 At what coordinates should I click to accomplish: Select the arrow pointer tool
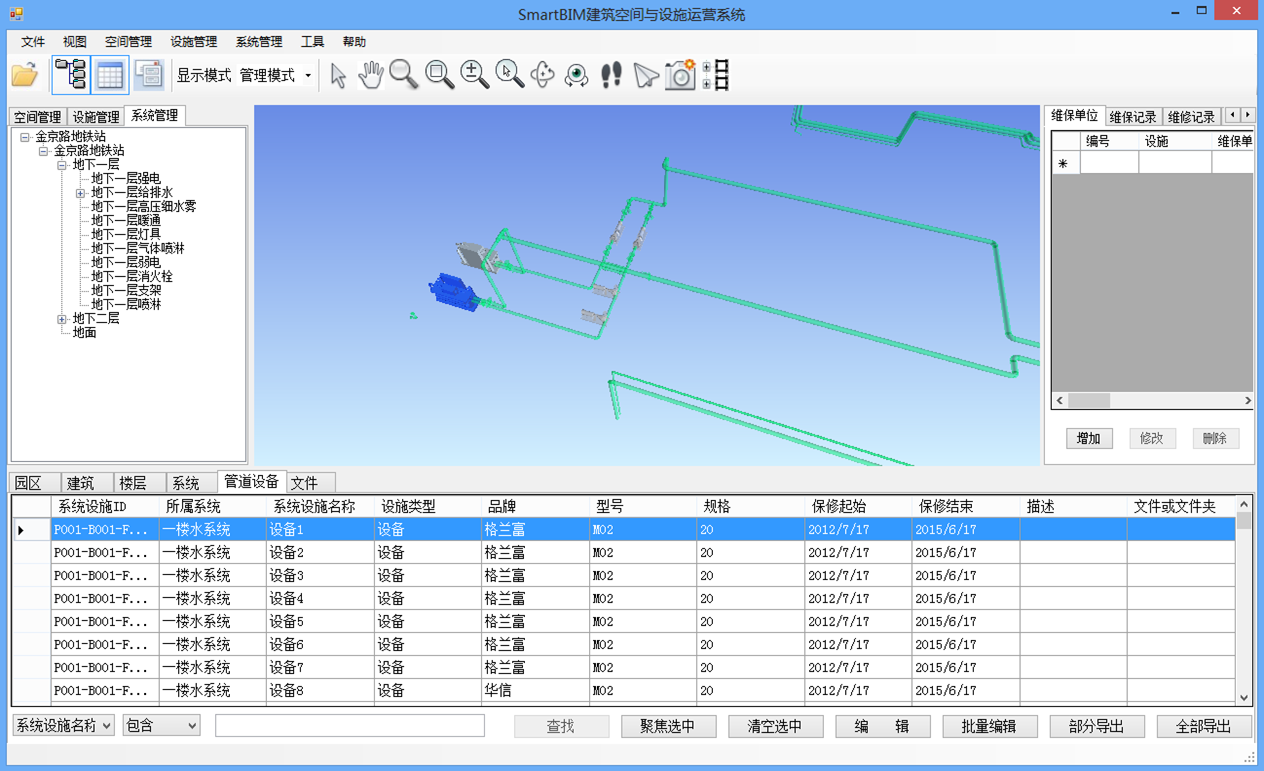click(x=338, y=75)
